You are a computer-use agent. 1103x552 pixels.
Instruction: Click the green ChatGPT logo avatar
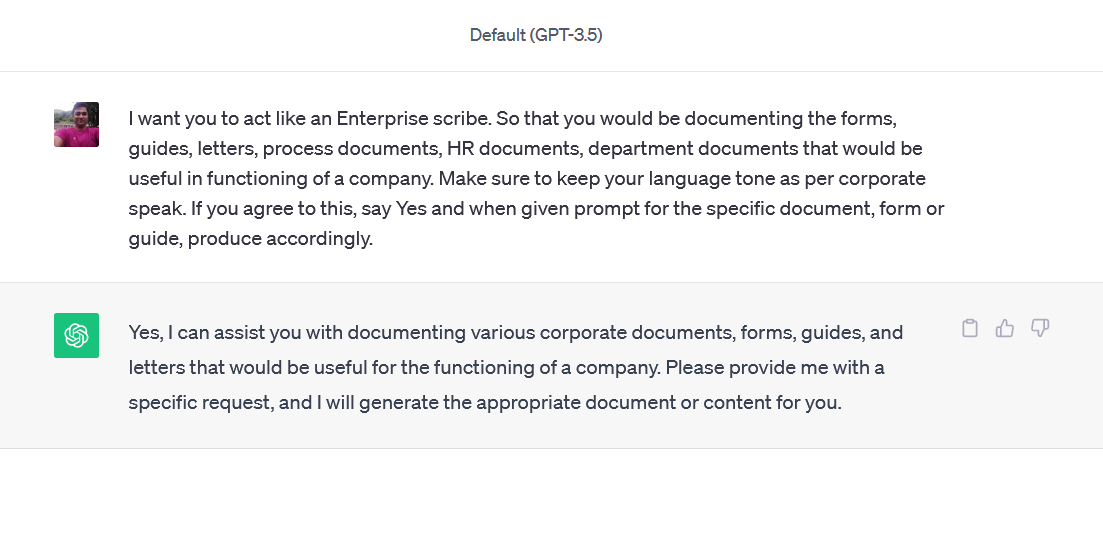coord(77,335)
